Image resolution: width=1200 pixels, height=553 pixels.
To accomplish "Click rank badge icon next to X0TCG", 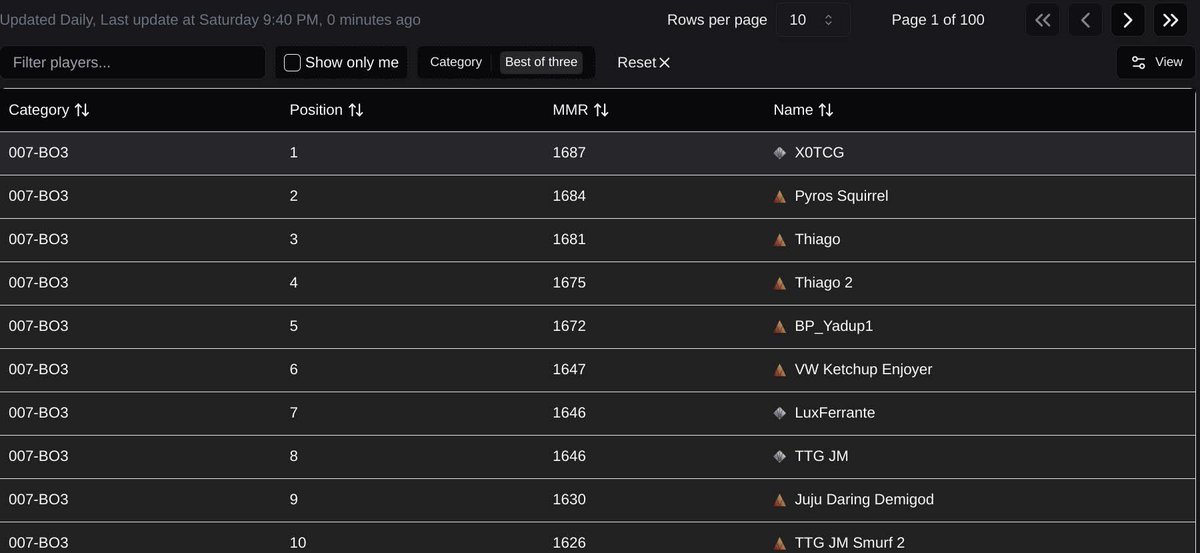I will 780,153.
